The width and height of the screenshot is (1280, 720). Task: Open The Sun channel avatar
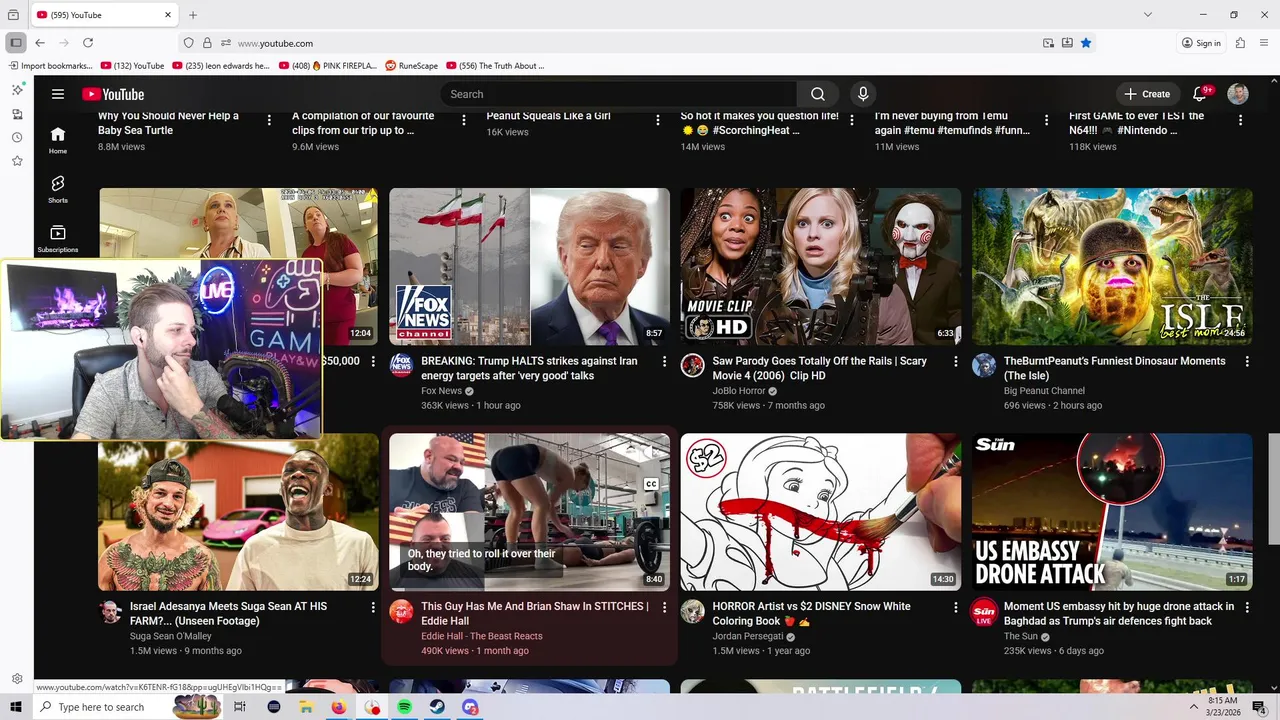[x=984, y=610]
